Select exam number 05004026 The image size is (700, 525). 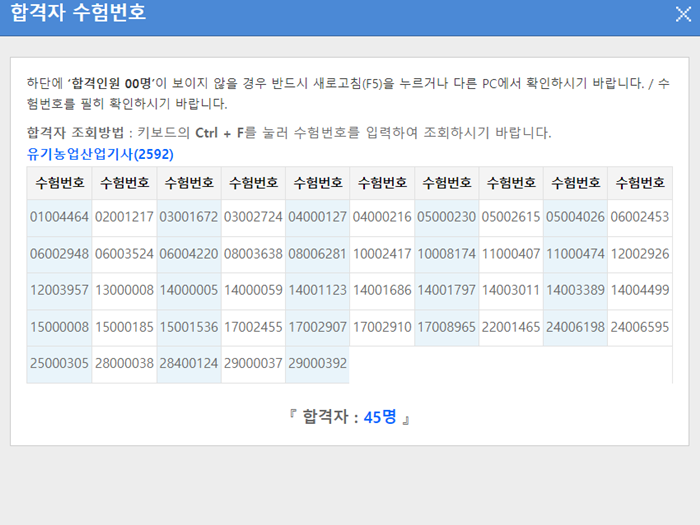(575, 217)
